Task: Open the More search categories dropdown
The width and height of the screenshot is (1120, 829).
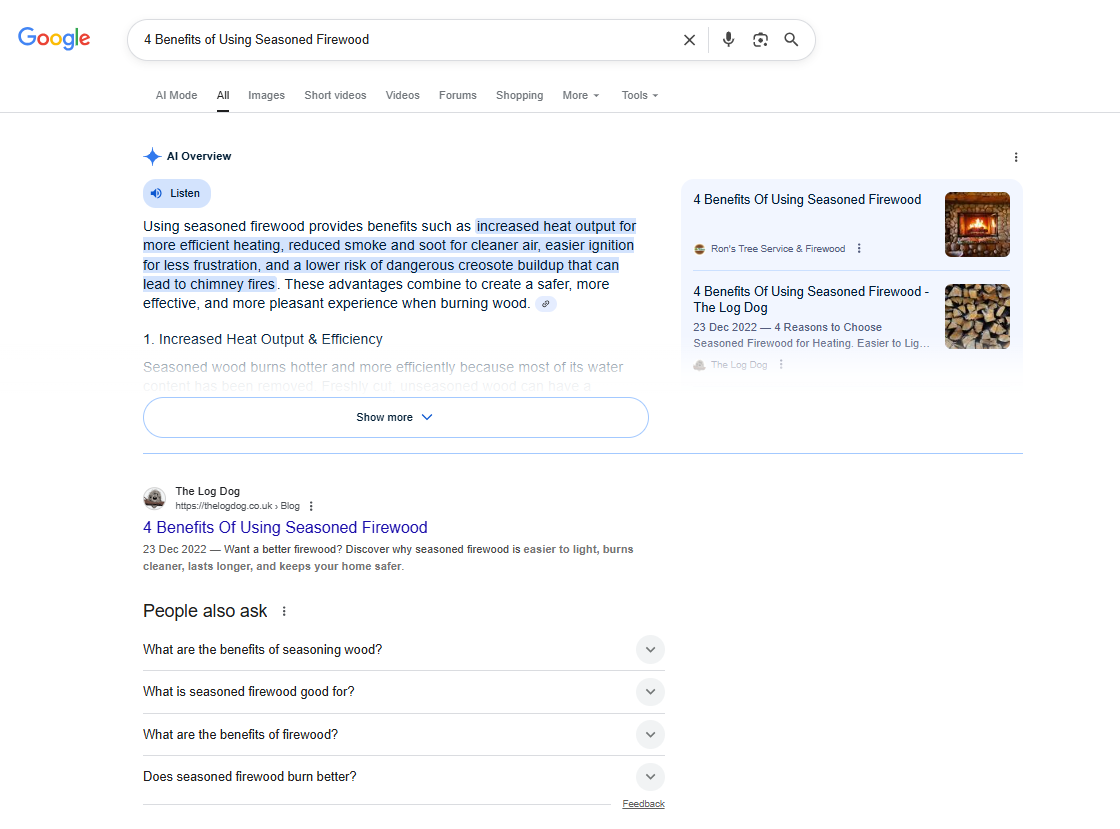Action: 580,95
